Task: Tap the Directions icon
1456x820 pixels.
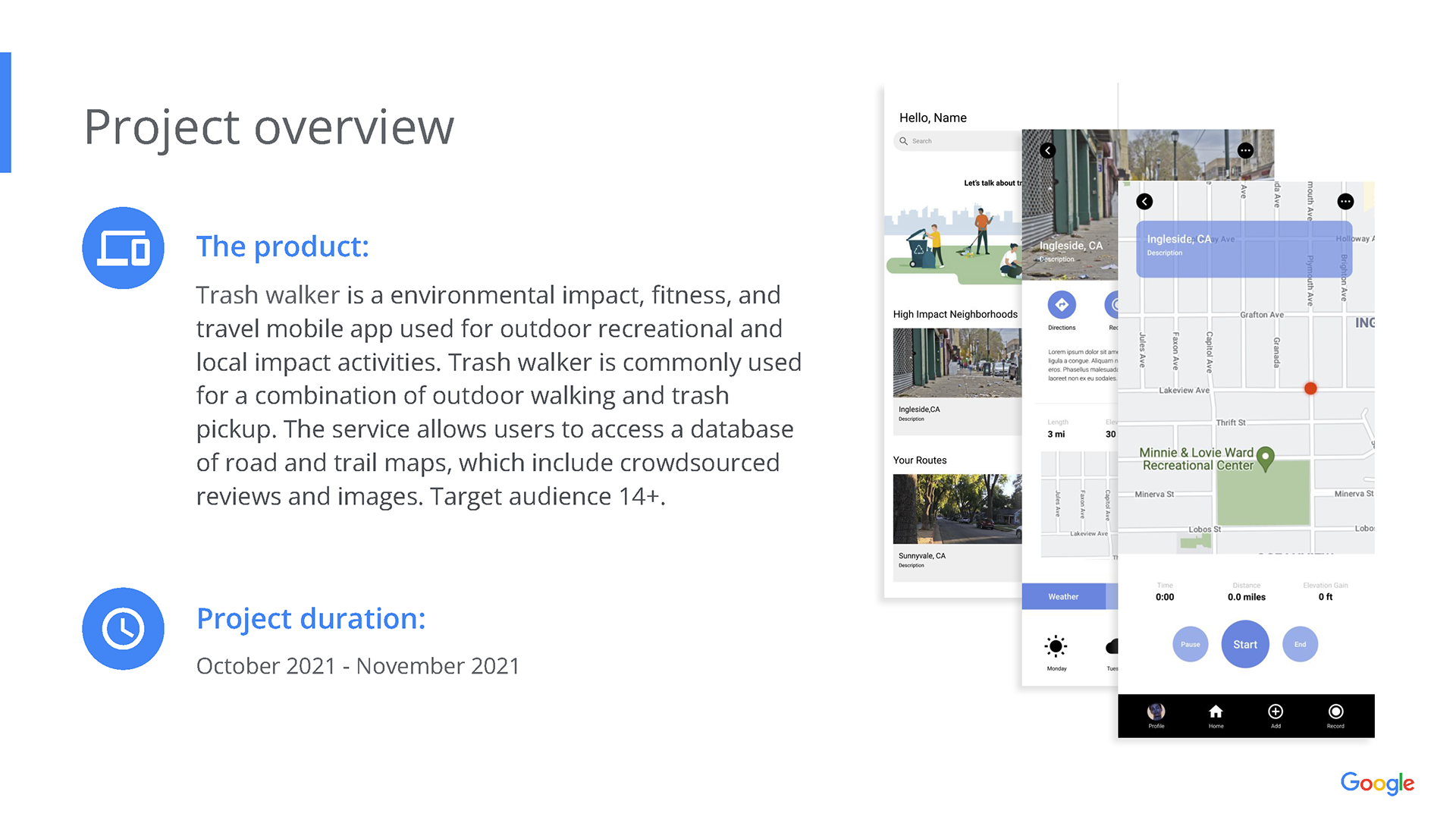Action: pos(1062,305)
